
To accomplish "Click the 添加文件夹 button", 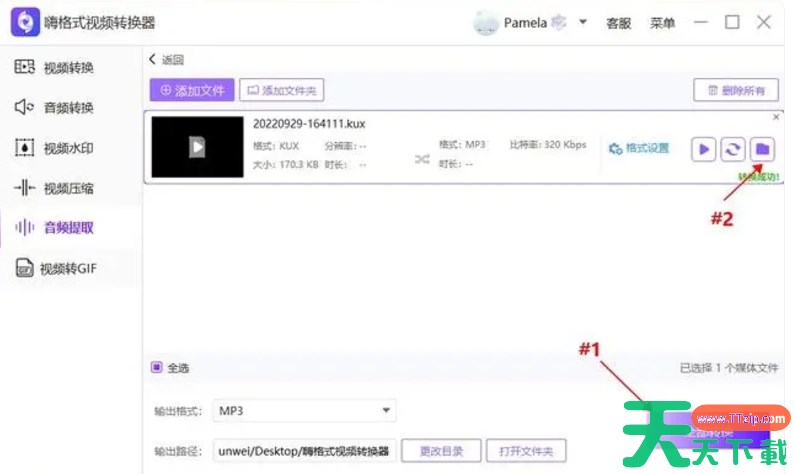I will 281,90.
